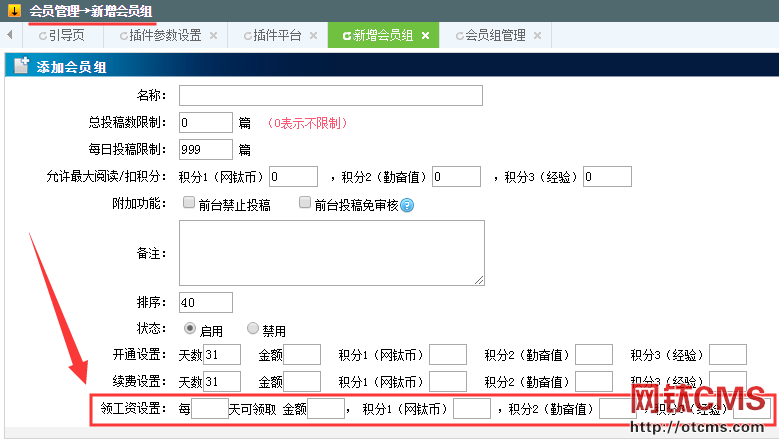
Task: Click the 领工资设置 积分1（网钛币）field
Action: click(x=472, y=408)
